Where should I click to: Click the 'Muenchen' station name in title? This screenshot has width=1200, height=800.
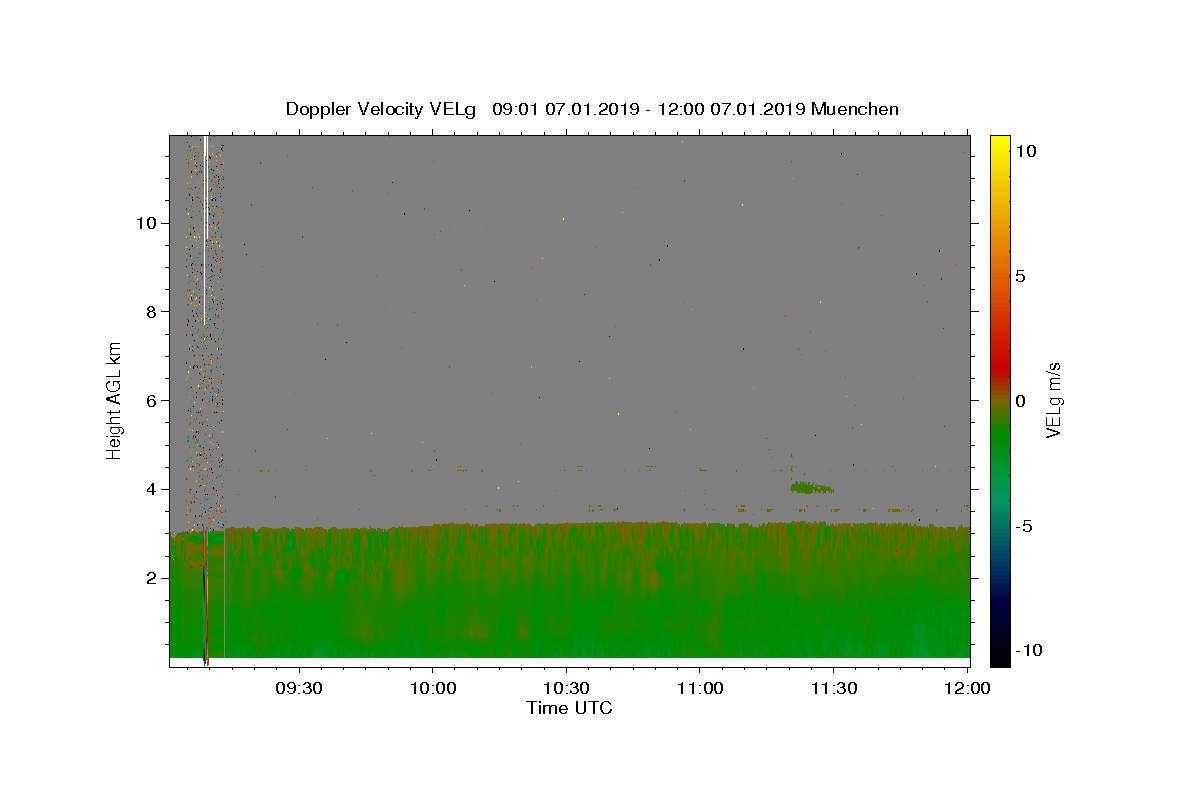point(855,109)
